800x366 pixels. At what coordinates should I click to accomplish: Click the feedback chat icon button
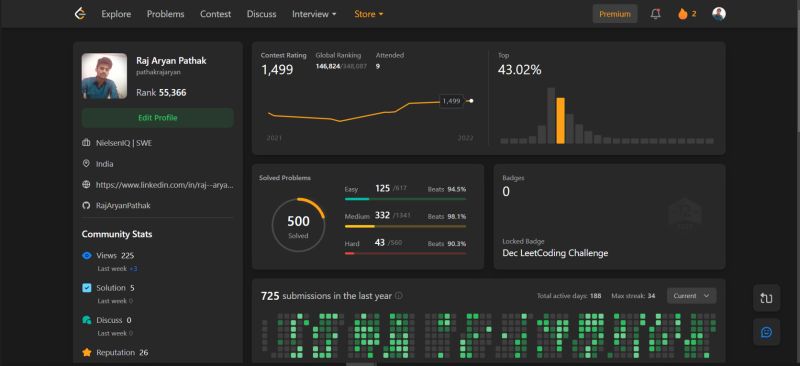click(766, 332)
